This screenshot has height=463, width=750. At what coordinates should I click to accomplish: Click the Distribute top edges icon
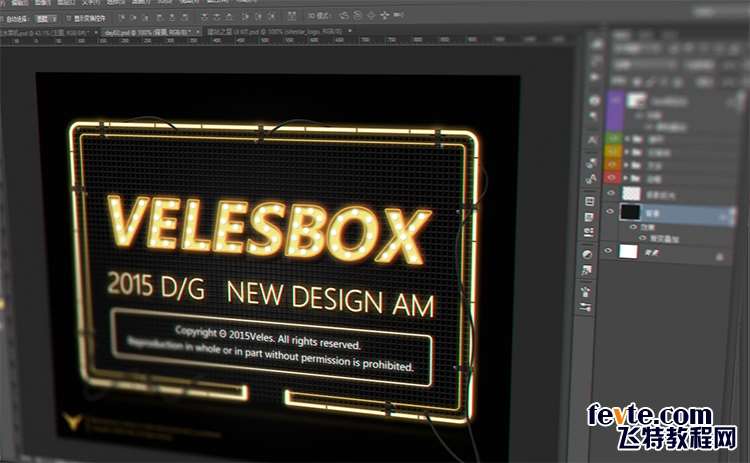coord(204,18)
